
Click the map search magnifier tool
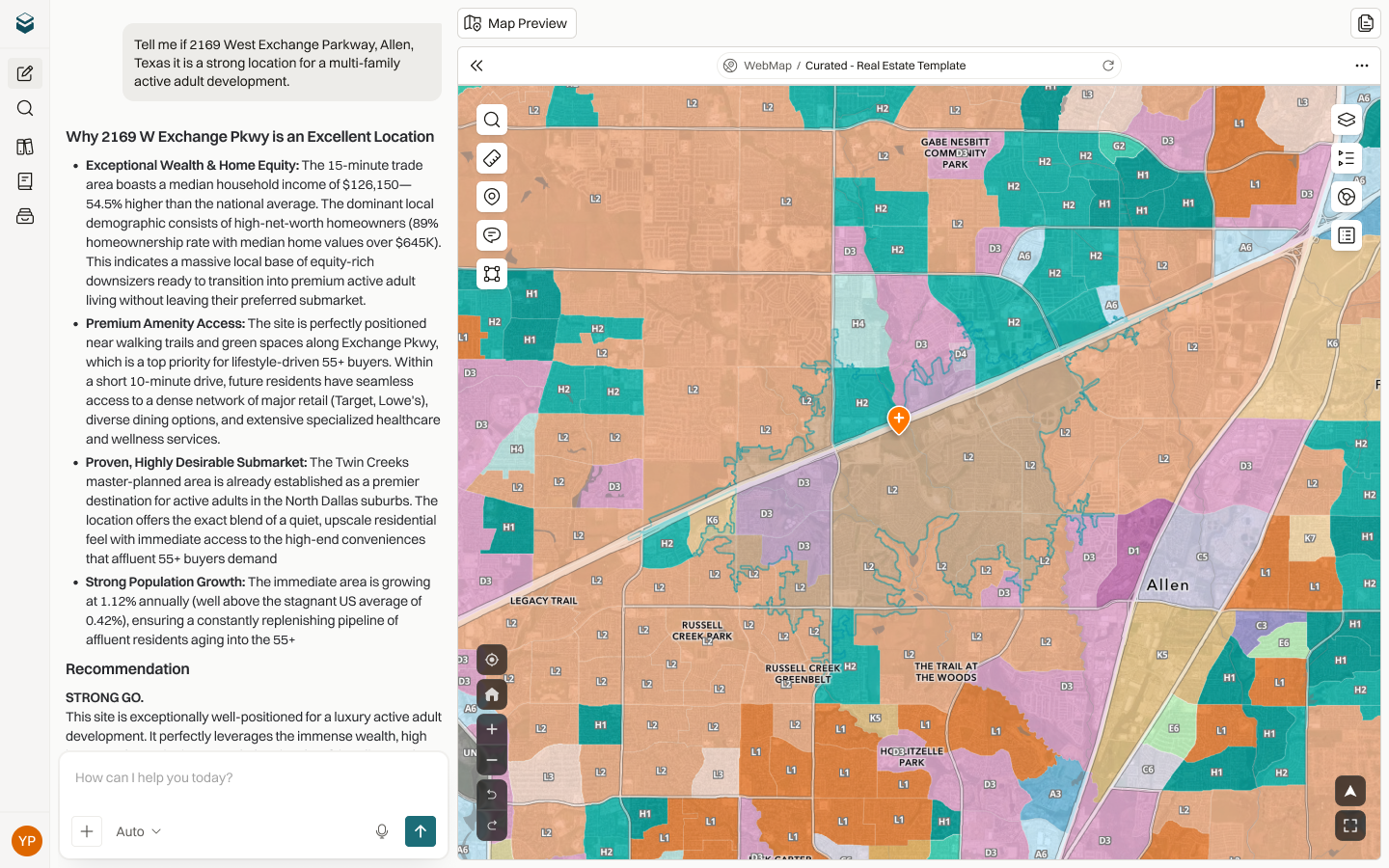[492, 120]
